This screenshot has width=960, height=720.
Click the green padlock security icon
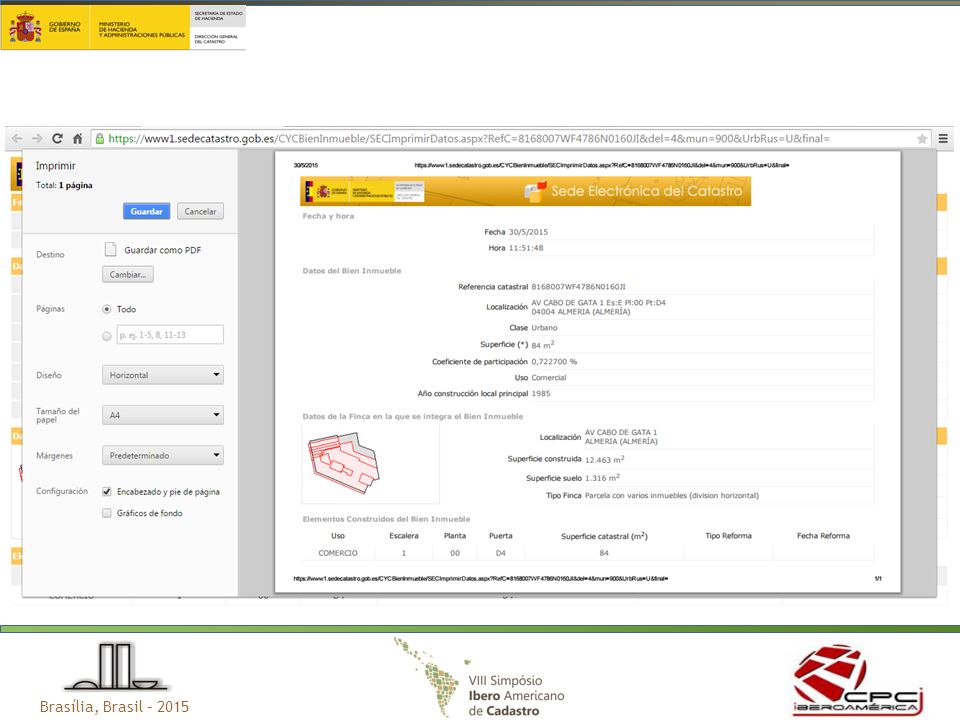100,138
